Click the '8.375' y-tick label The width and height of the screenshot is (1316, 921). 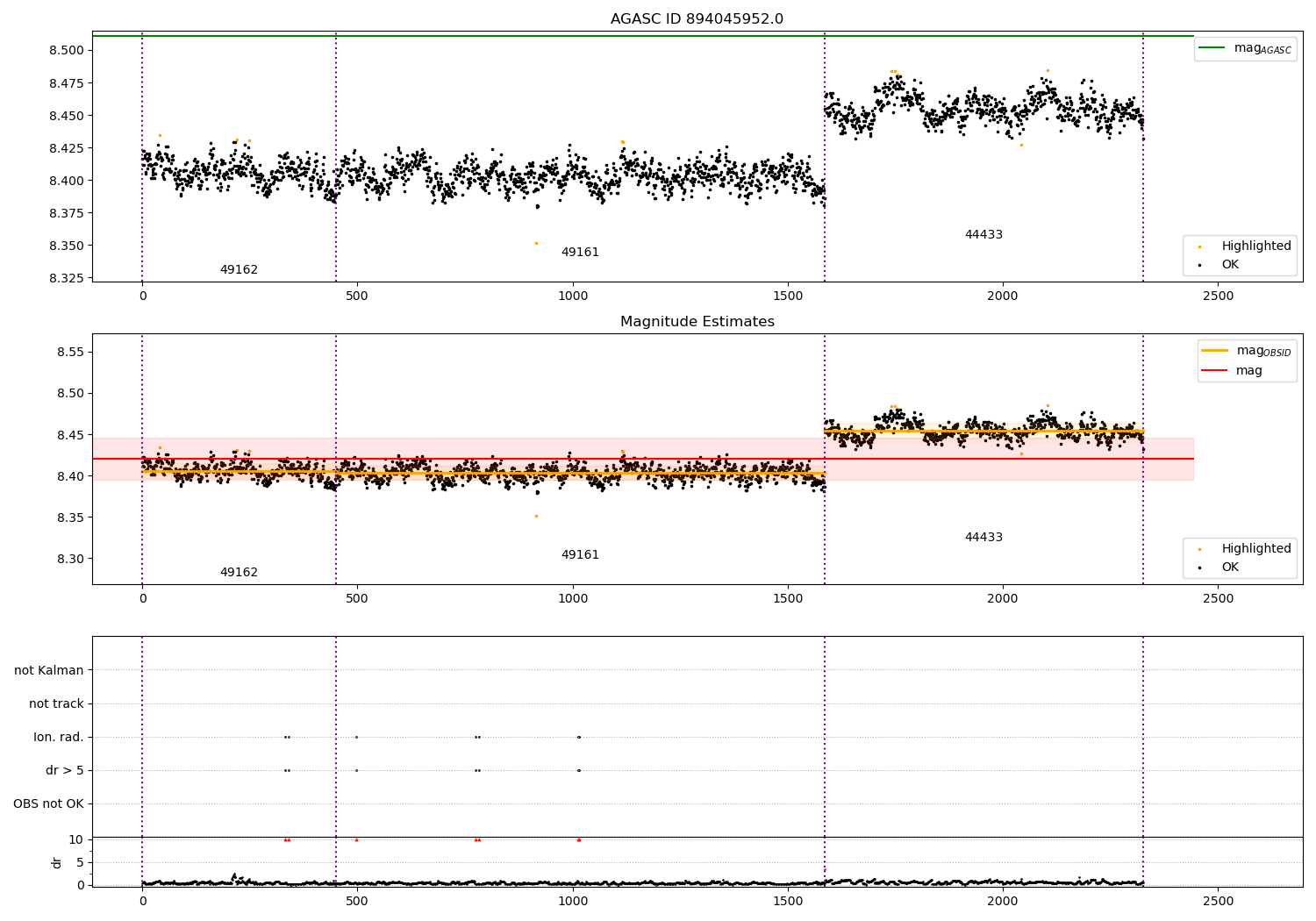67,213
